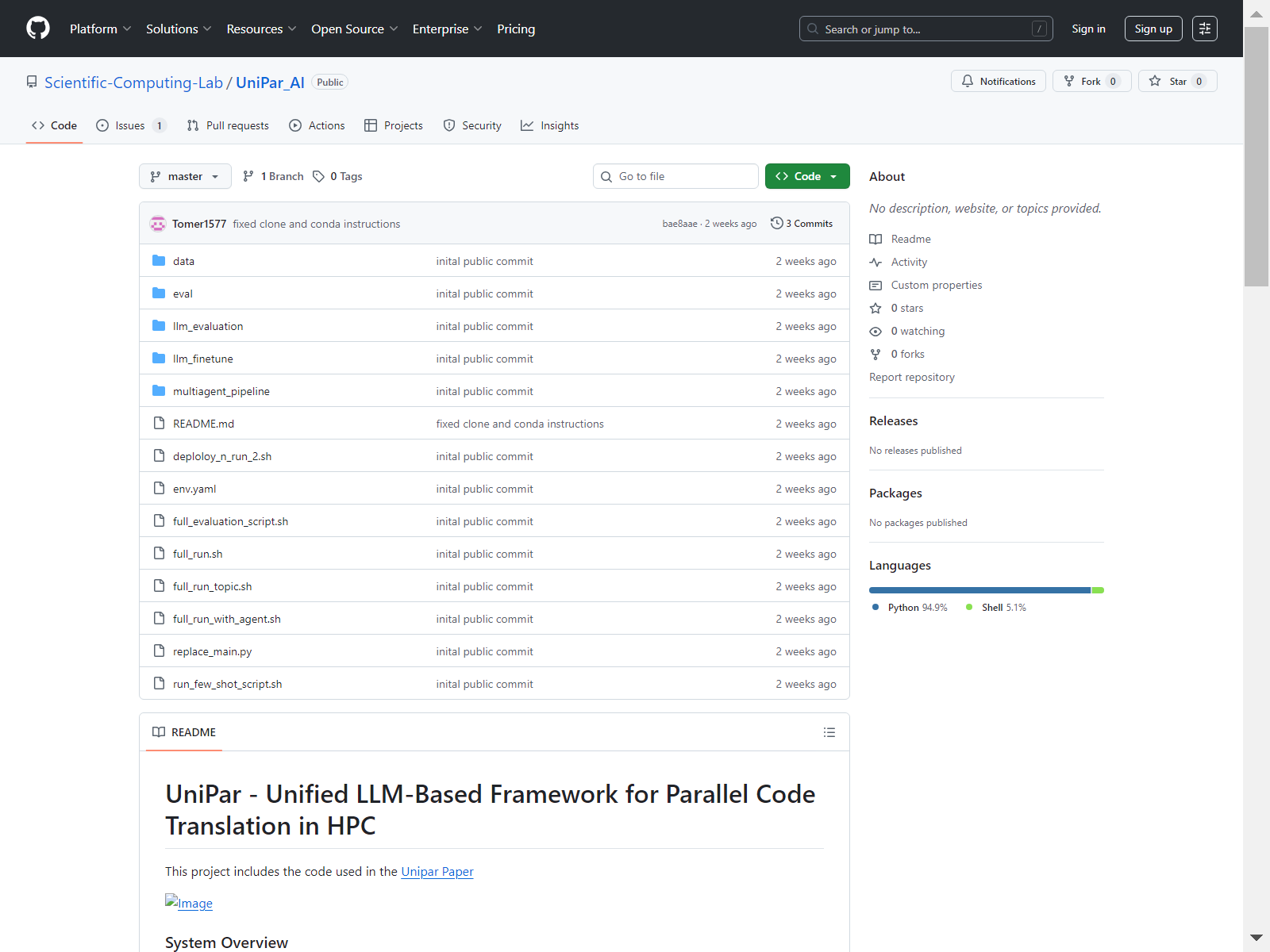This screenshot has height=952, width=1270.
Task: Click the eval folder icon
Action: [x=159, y=294]
